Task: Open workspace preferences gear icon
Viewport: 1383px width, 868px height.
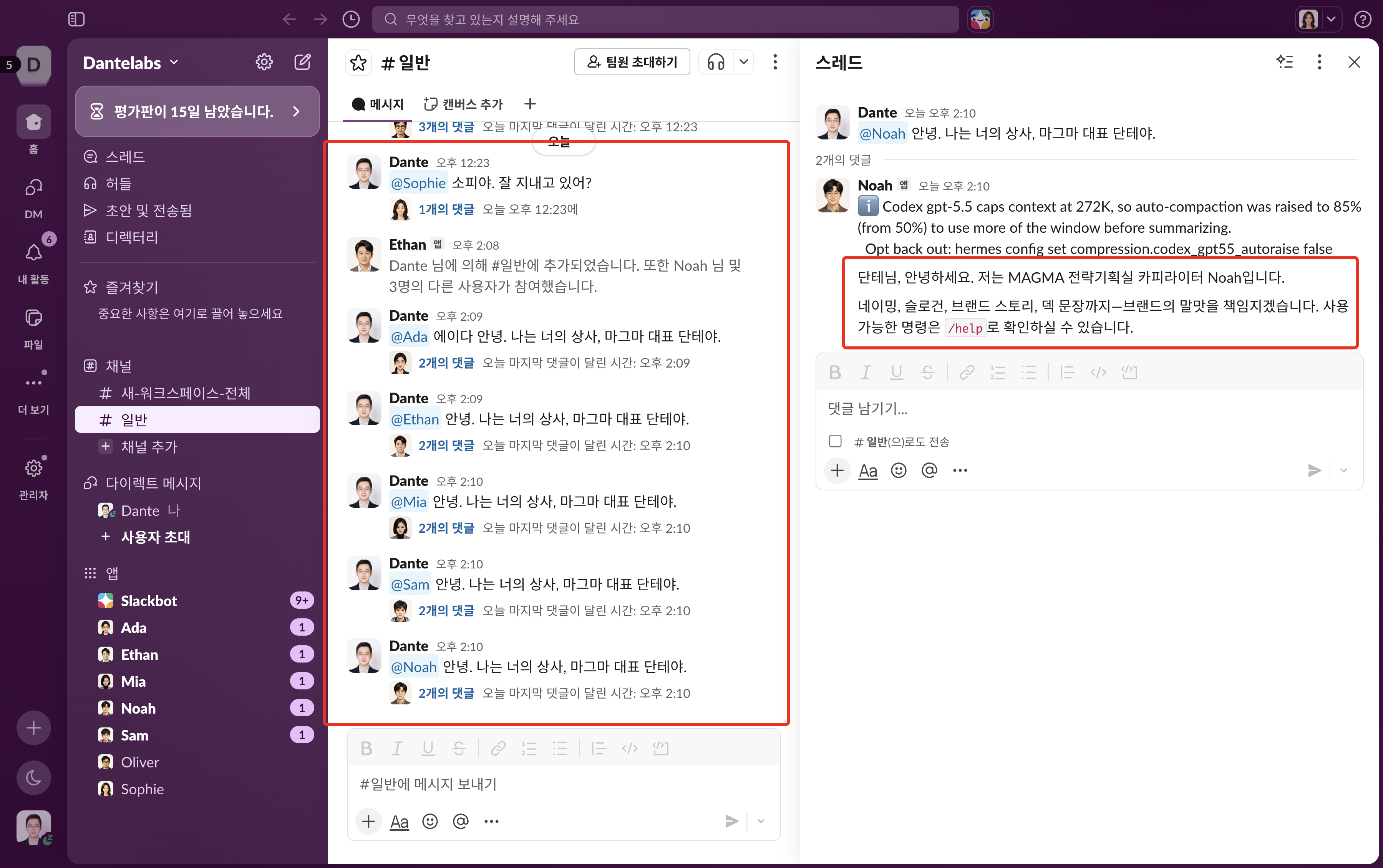Action: 264,62
